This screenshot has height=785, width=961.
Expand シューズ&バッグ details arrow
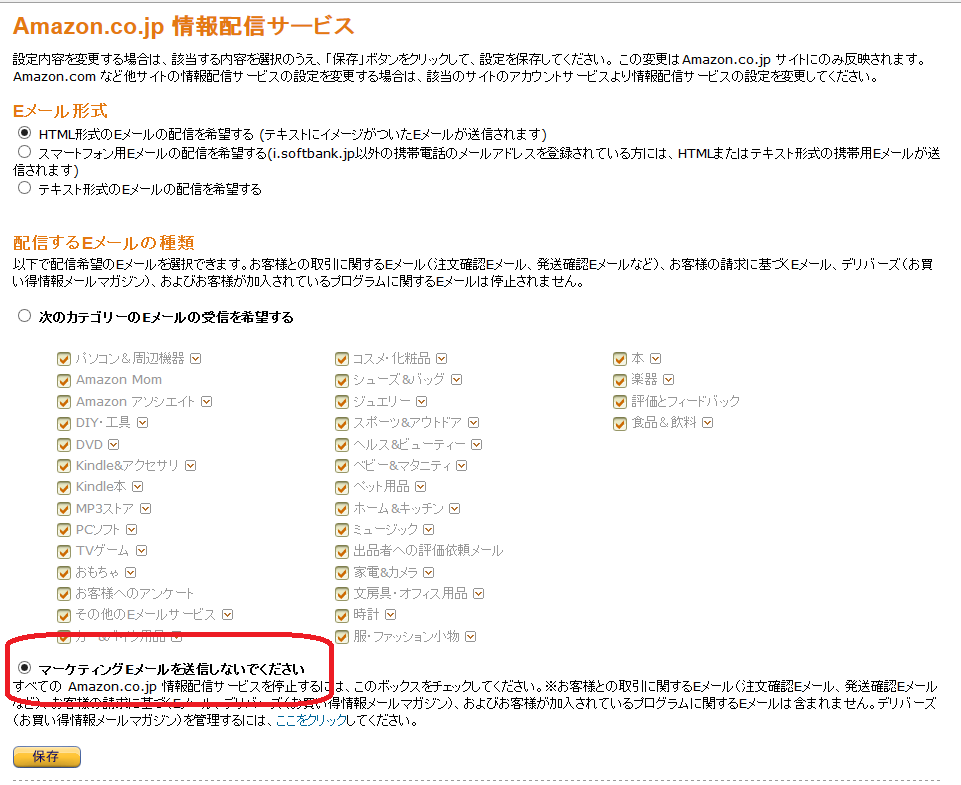pos(457,380)
